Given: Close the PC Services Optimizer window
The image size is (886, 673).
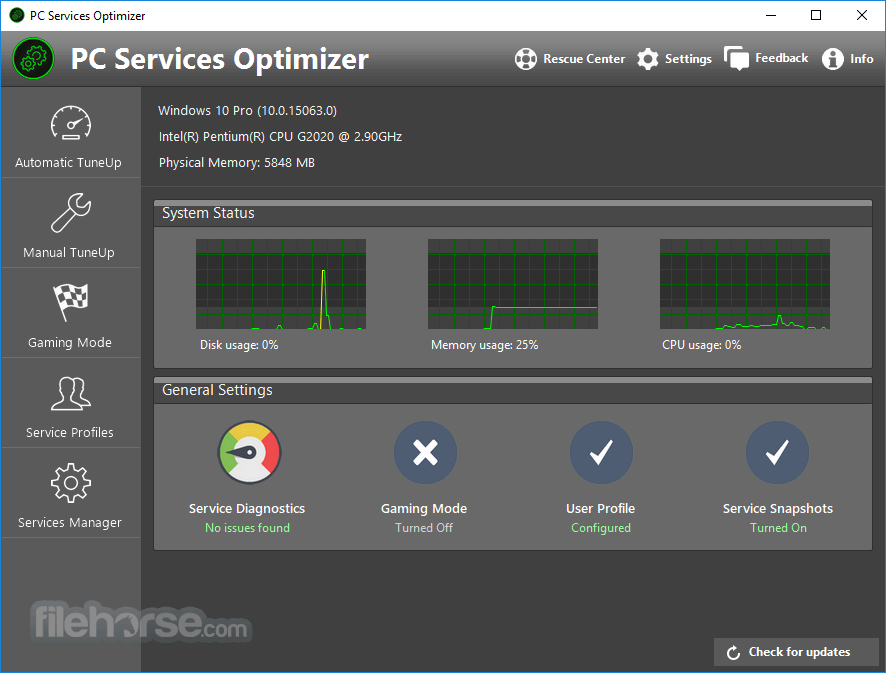Looking at the screenshot, I should click(862, 15).
